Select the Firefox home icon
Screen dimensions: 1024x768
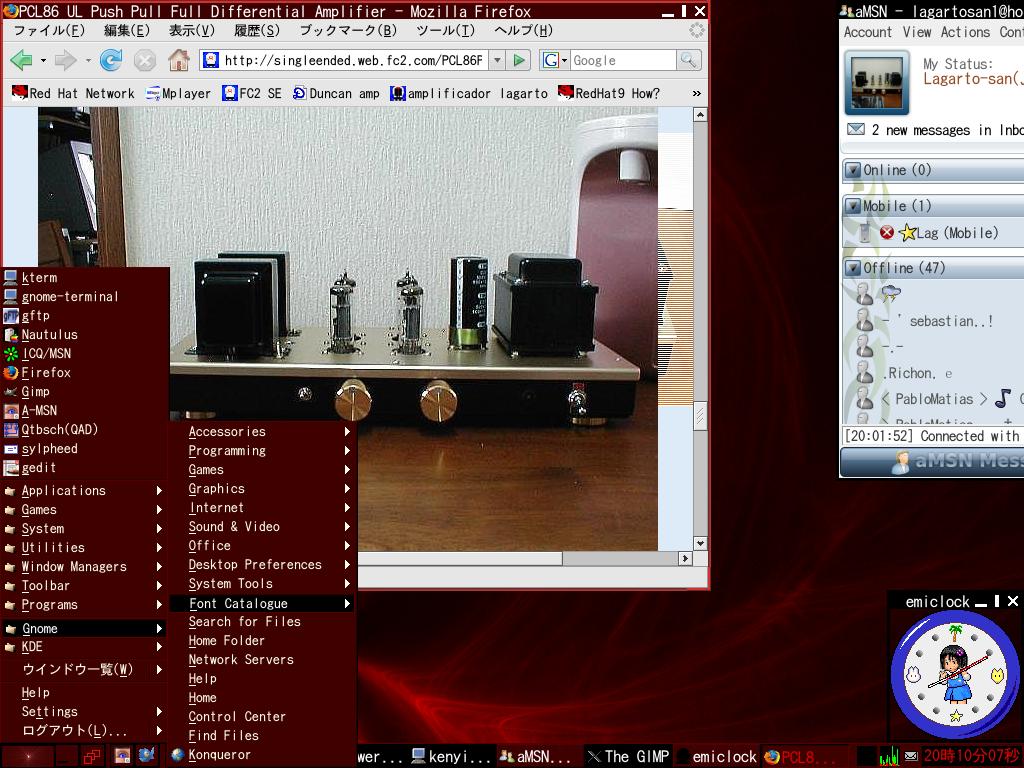(x=178, y=60)
